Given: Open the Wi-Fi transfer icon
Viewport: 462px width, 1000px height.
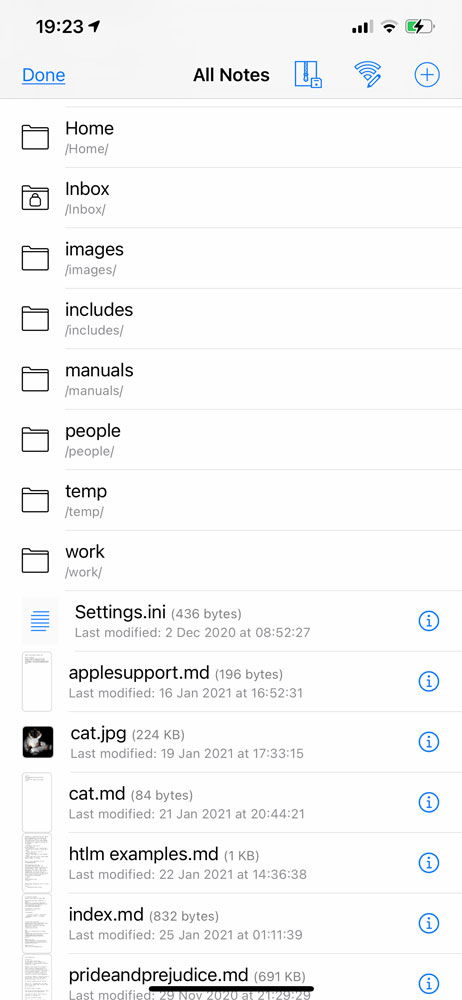Looking at the screenshot, I should 368,75.
